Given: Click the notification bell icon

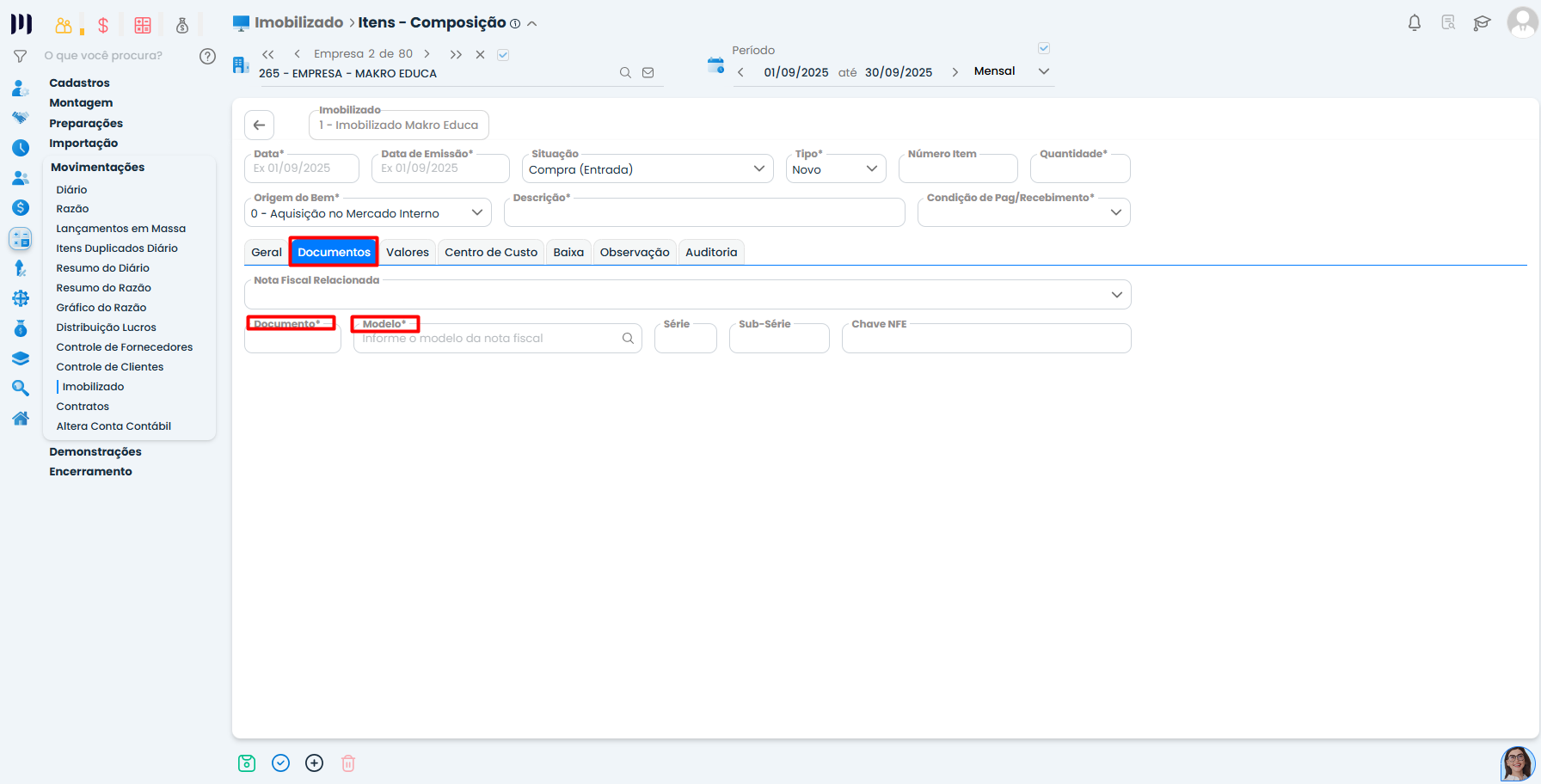Looking at the screenshot, I should pyautogui.click(x=1414, y=23).
